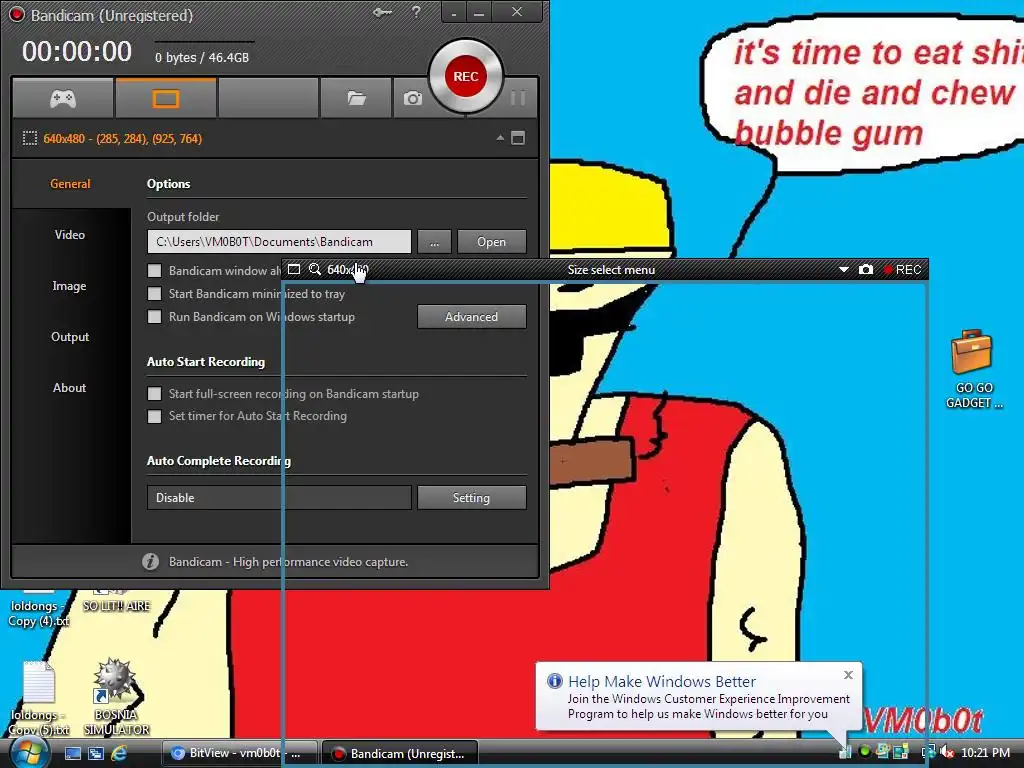Enable Start Bandicam minimized to tray
This screenshot has width=1024, height=768.
click(155, 294)
